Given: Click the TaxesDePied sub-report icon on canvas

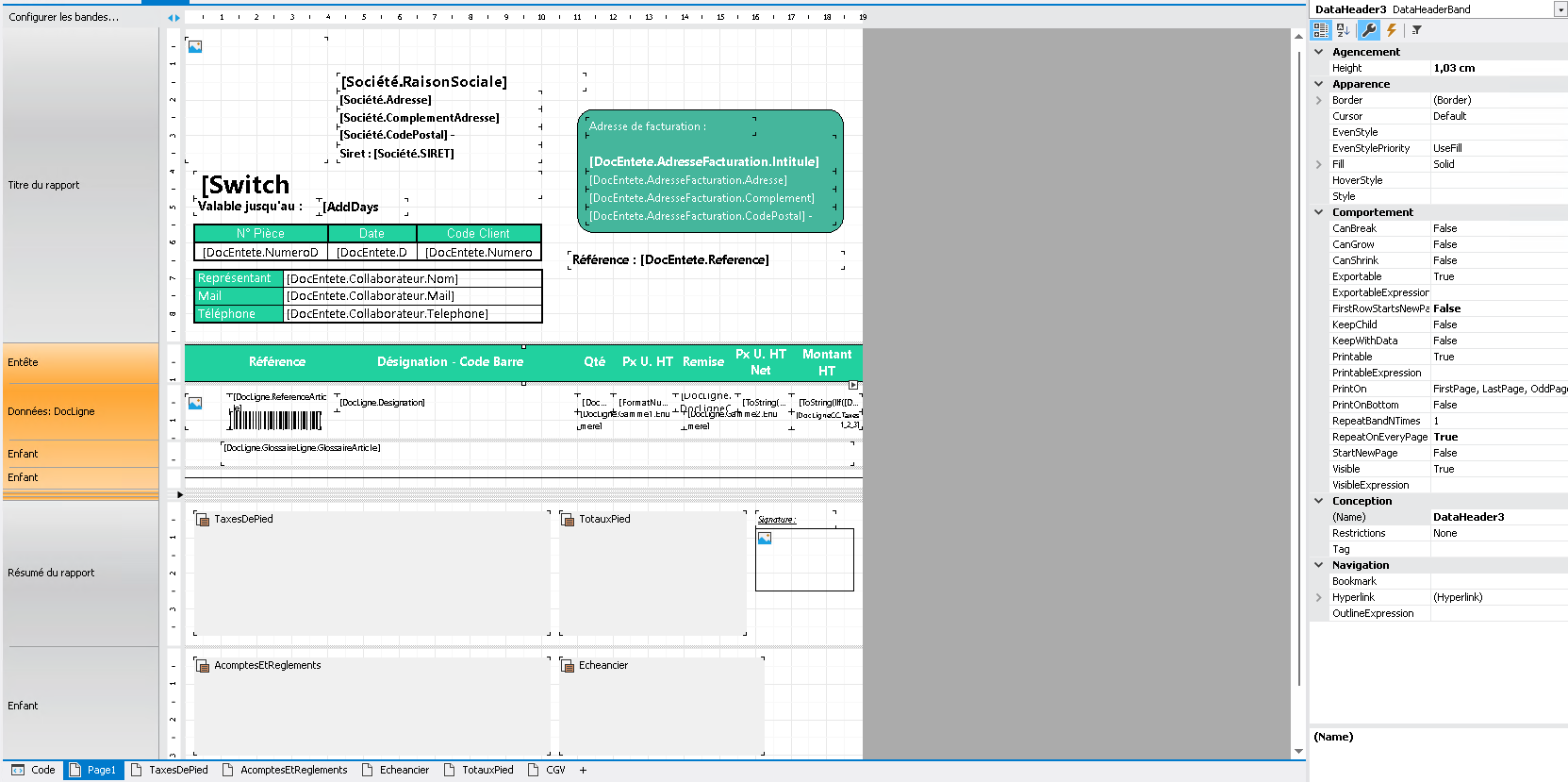Looking at the screenshot, I should [202, 519].
